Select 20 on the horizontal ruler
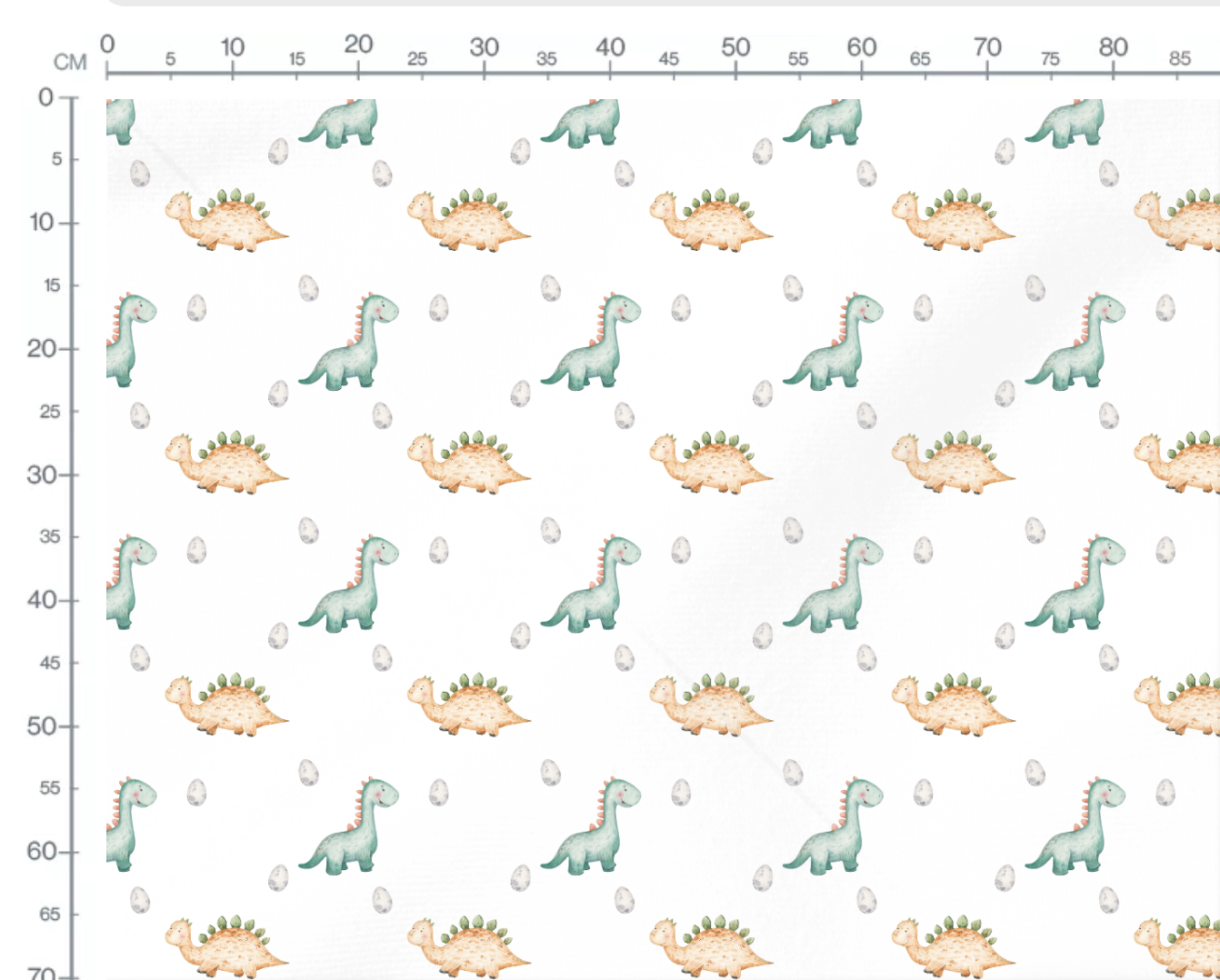This screenshot has width=1220, height=980. pyautogui.click(x=358, y=44)
